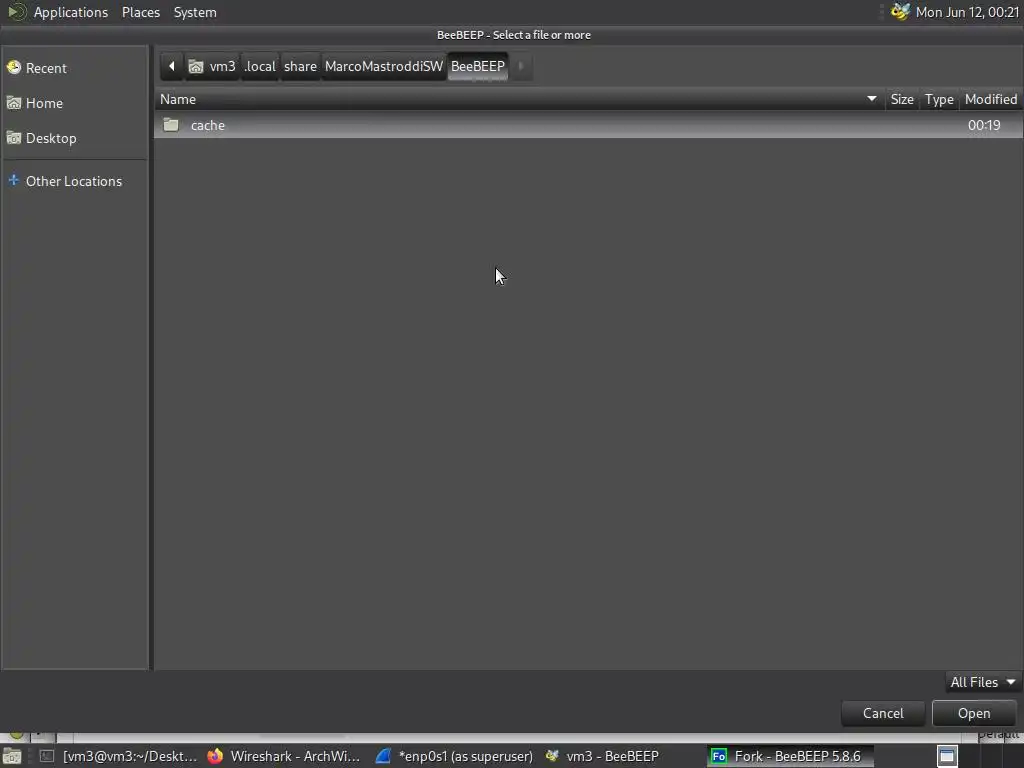
Task: Click the forward arrow in path bar
Action: pos(521,66)
